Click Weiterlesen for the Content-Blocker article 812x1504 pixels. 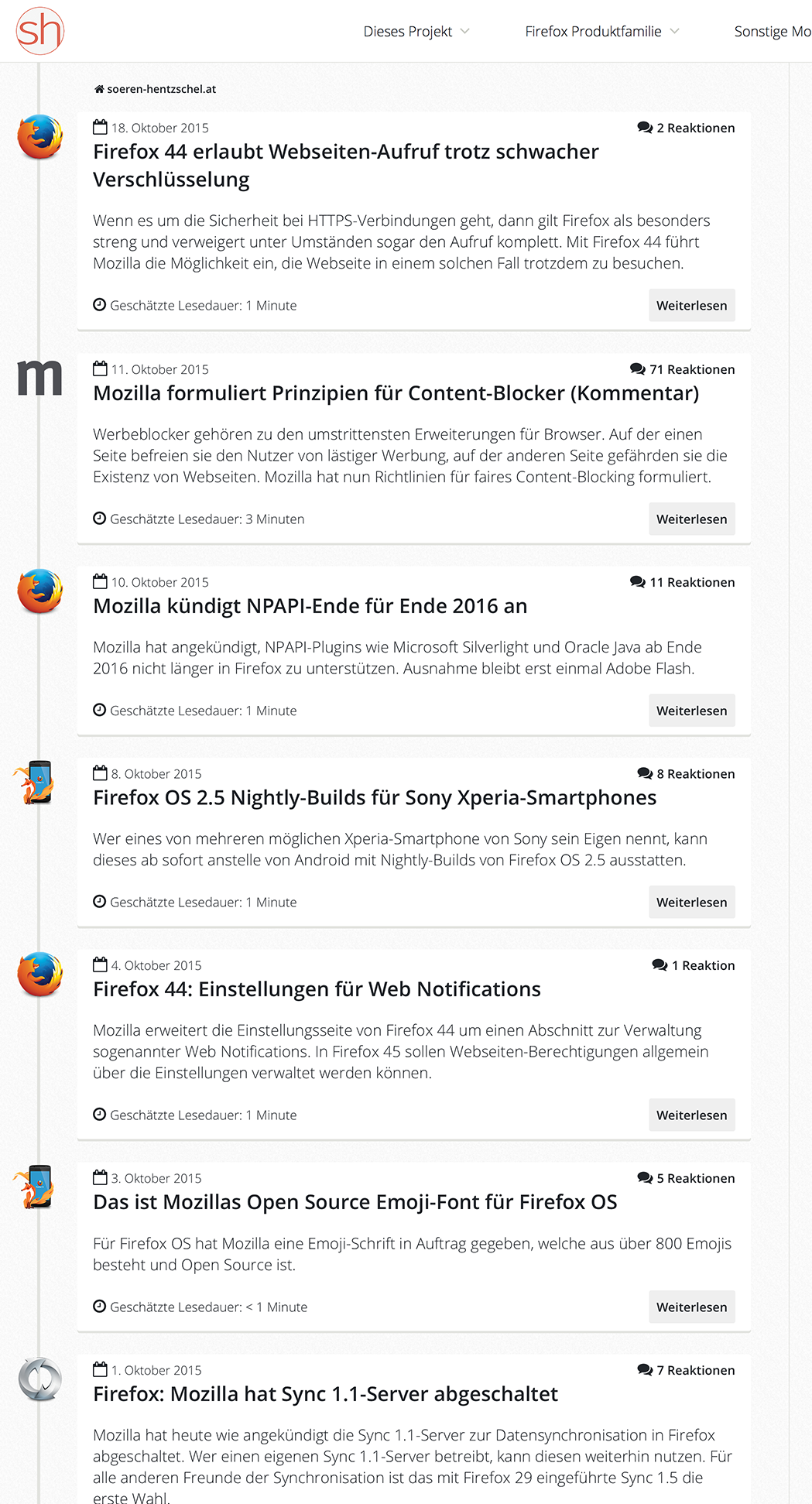(x=692, y=519)
